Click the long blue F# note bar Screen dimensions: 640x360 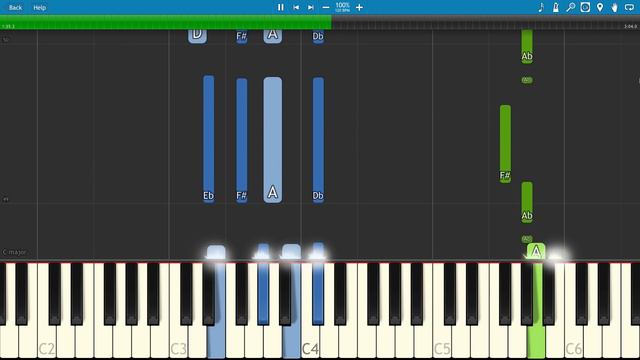pyautogui.click(x=242, y=140)
